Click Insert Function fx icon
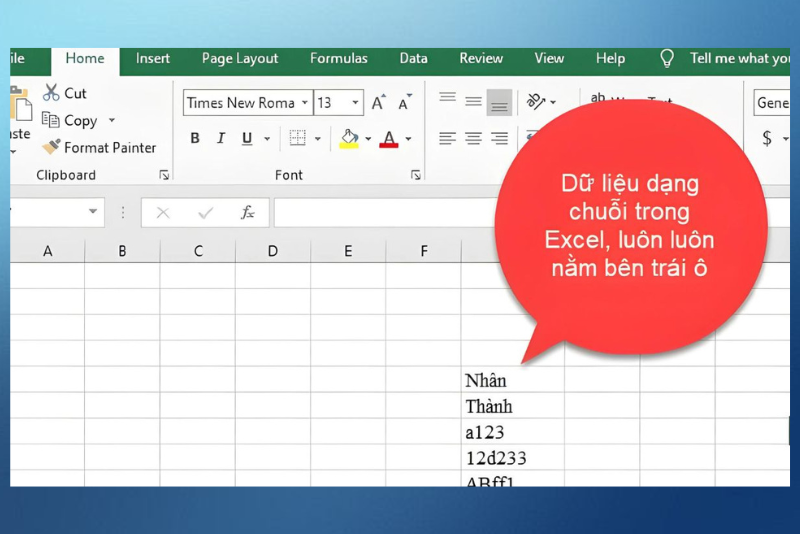The image size is (800, 534). click(x=247, y=212)
